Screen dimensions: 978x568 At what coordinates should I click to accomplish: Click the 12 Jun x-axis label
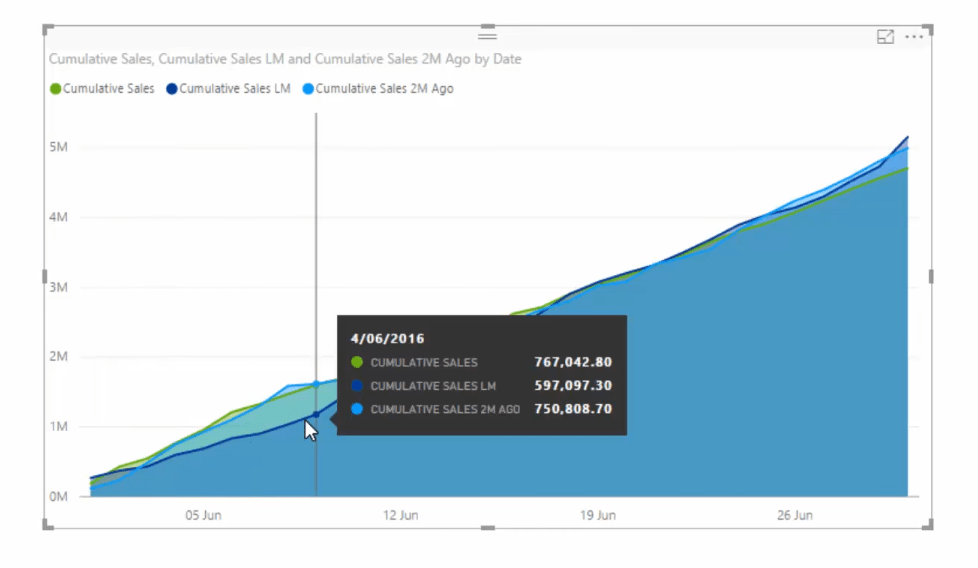point(400,515)
